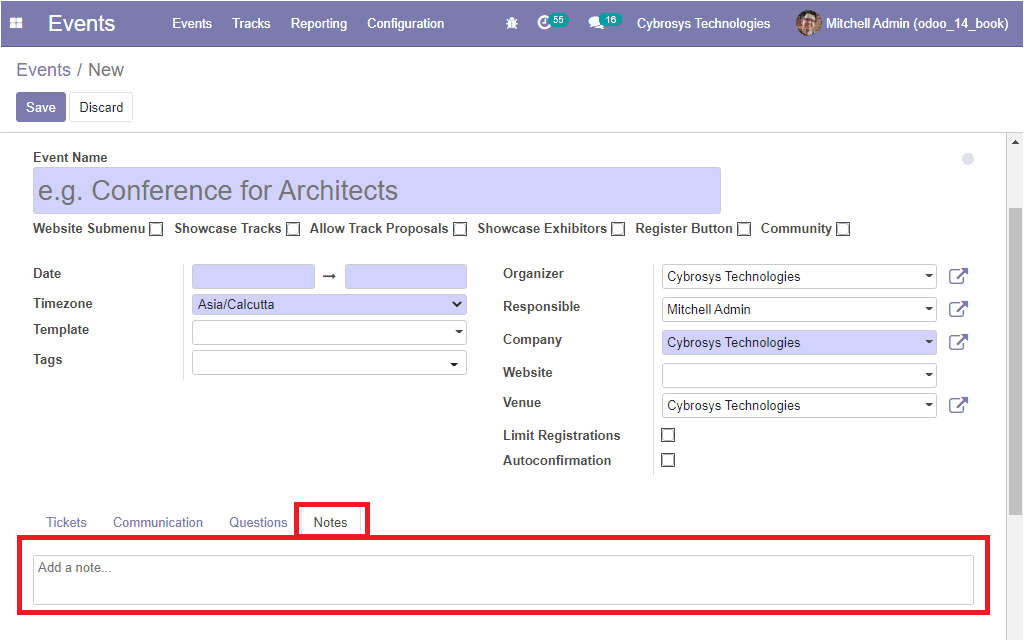Viewport: 1024px width, 641px height.
Task: Open Venue external link icon
Action: click(958, 406)
